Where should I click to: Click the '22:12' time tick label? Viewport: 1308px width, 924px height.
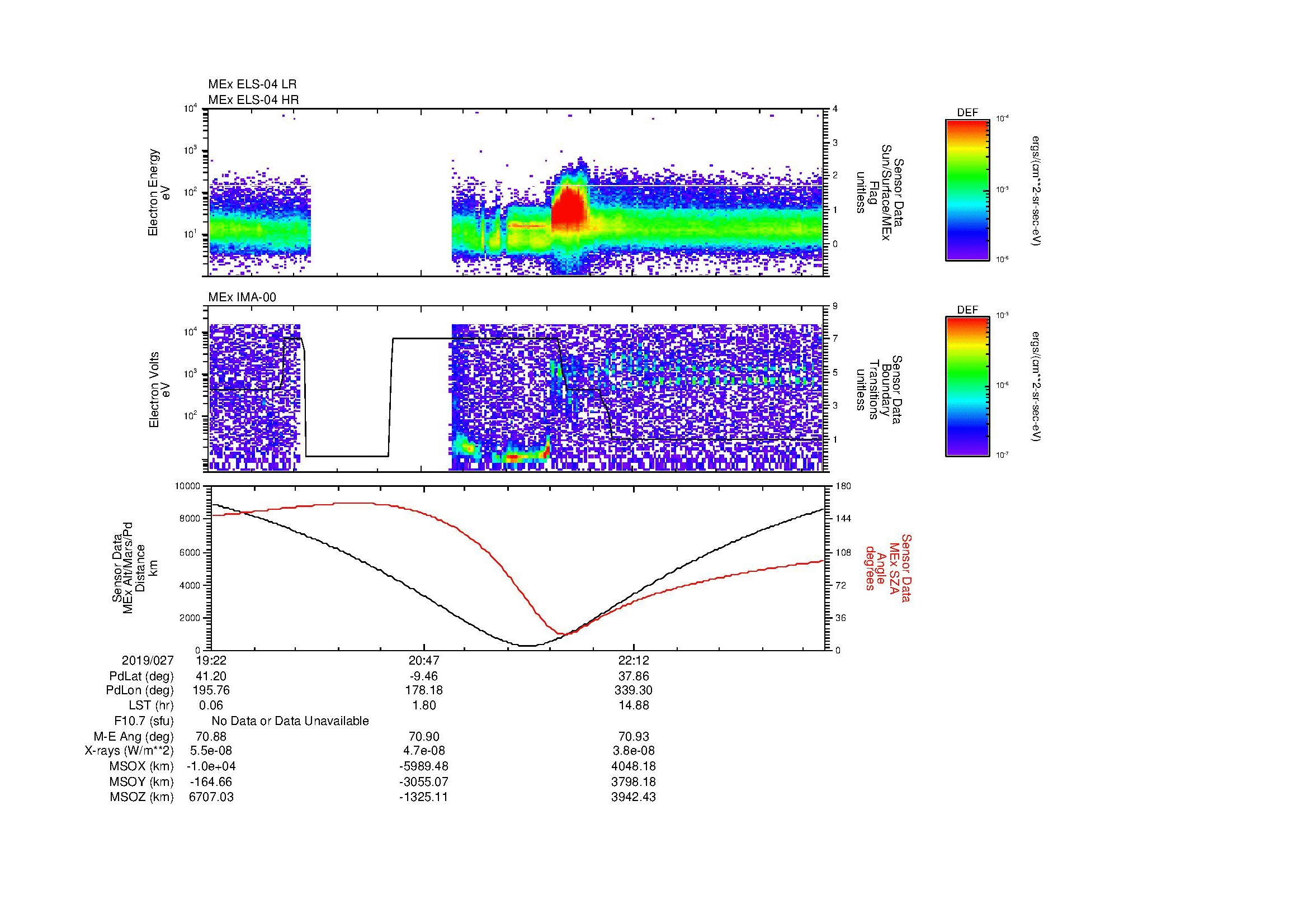(634, 660)
